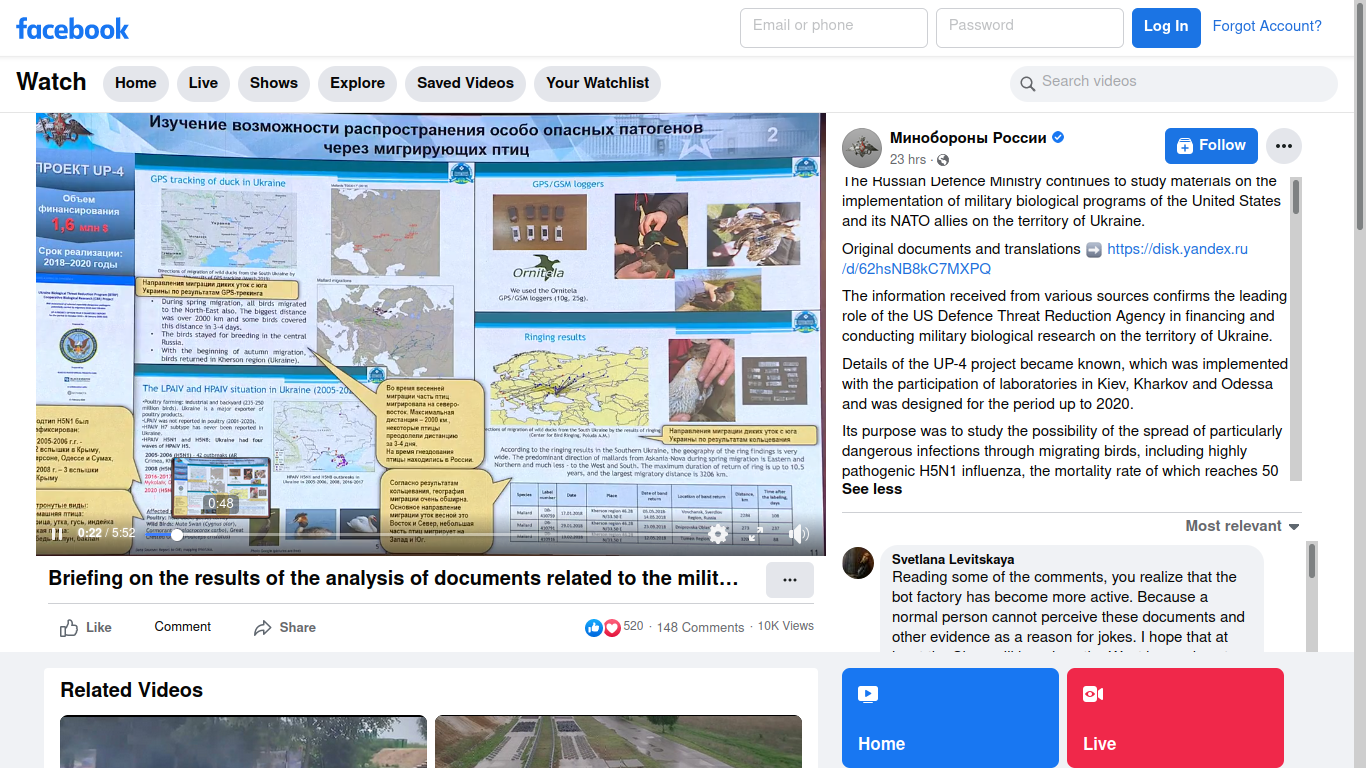Screen dimensions: 1366x768
Task: Open video settings gear
Action: point(718,534)
